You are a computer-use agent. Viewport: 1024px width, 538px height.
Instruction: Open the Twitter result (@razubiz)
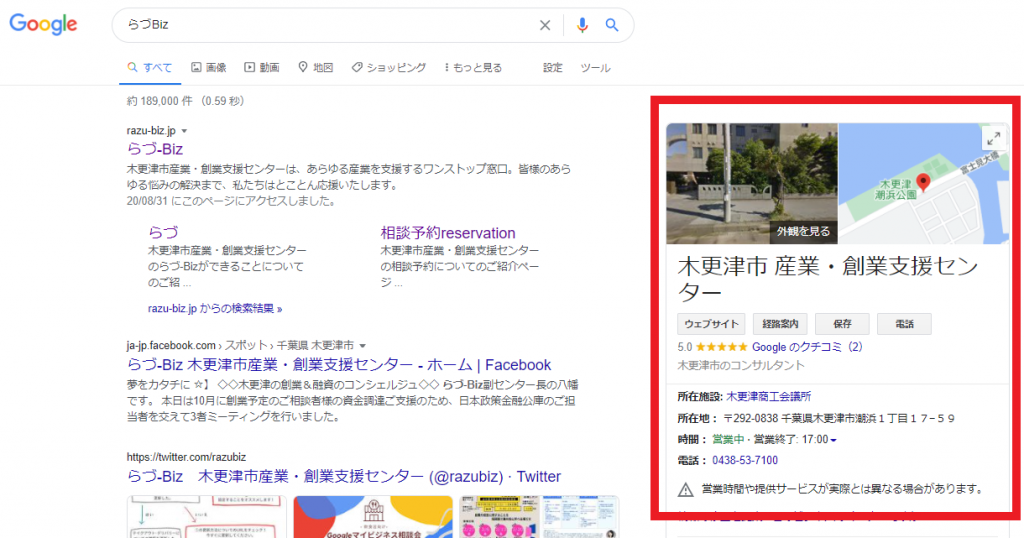click(344, 477)
